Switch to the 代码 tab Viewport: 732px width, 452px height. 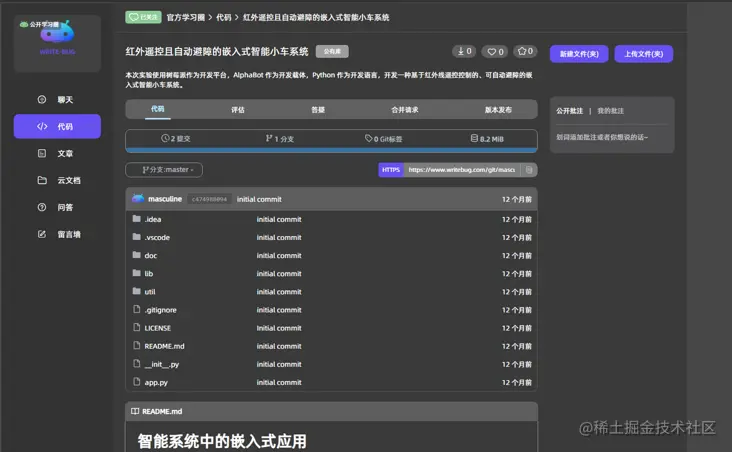click(x=157, y=109)
